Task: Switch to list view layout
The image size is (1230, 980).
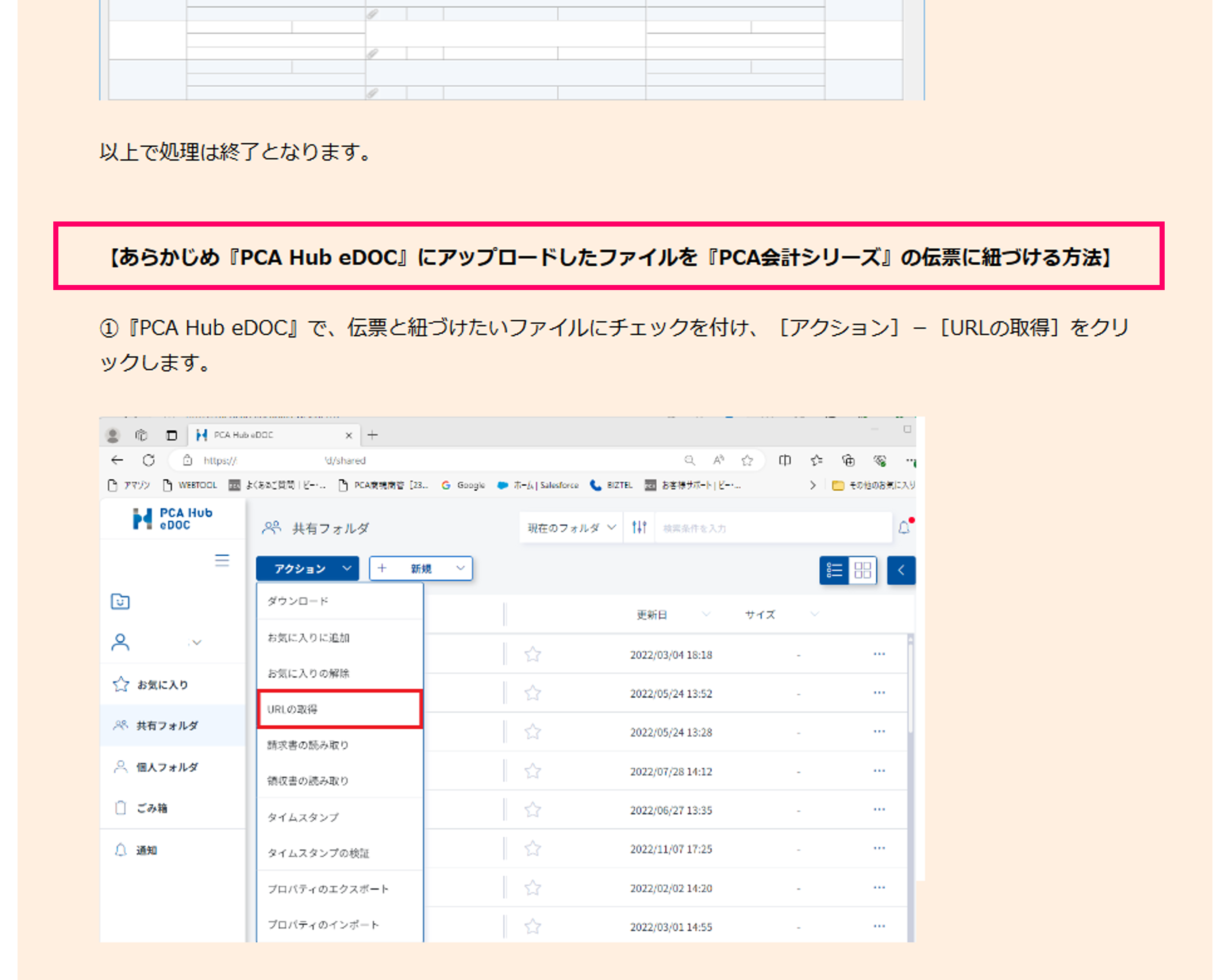Action: [834, 570]
